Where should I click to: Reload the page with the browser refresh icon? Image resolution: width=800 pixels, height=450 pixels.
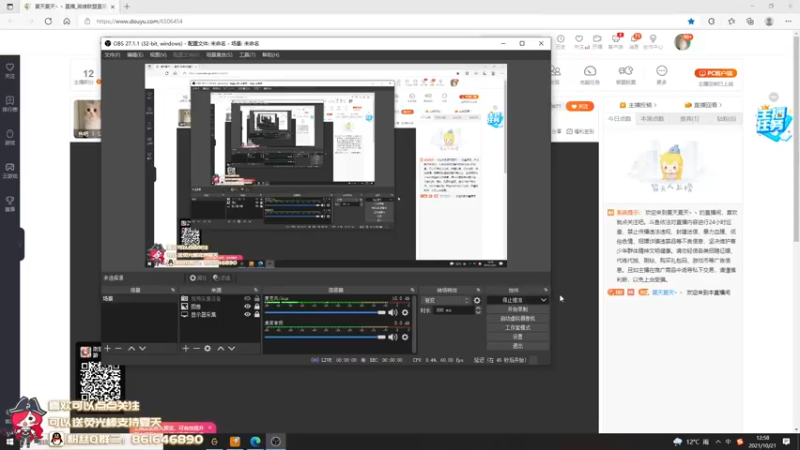[x=48, y=21]
